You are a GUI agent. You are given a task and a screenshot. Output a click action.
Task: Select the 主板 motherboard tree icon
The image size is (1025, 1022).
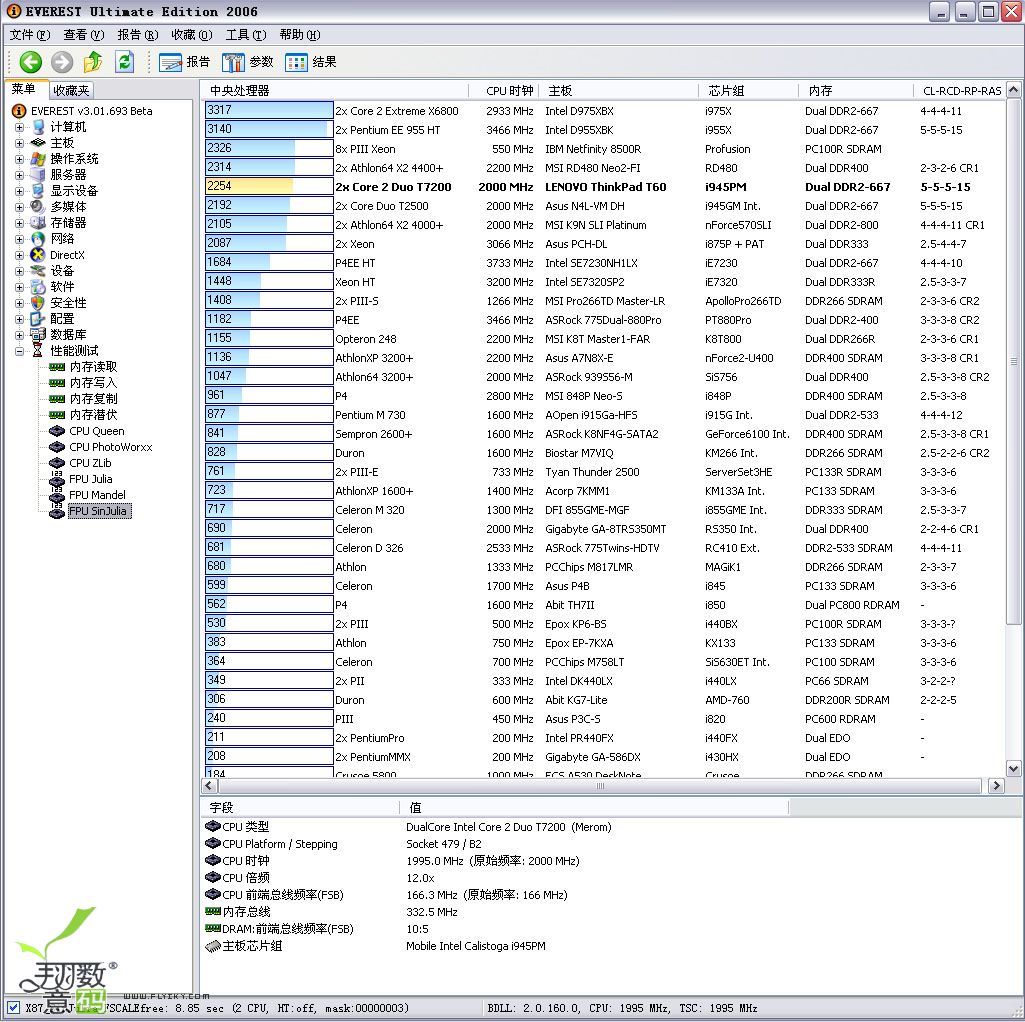pyautogui.click(x=39, y=143)
